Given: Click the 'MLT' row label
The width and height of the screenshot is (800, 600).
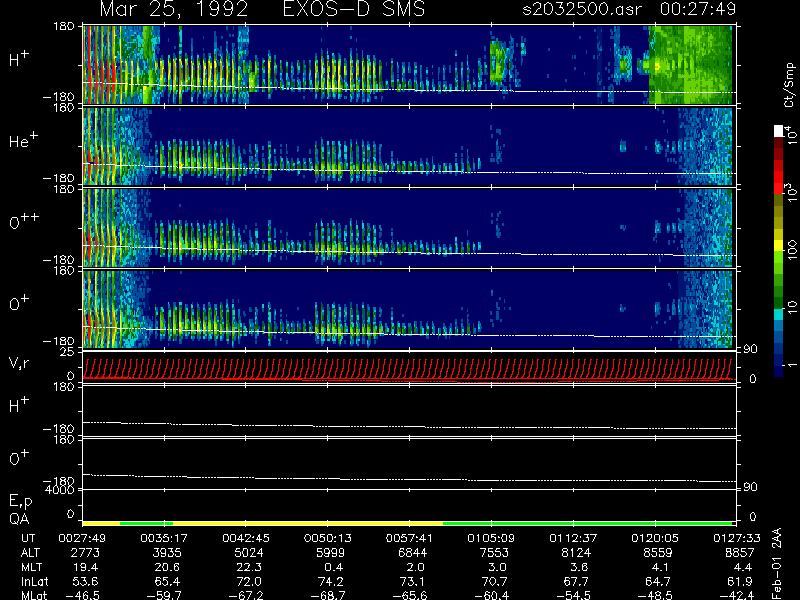Looking at the screenshot, I should point(32,567).
